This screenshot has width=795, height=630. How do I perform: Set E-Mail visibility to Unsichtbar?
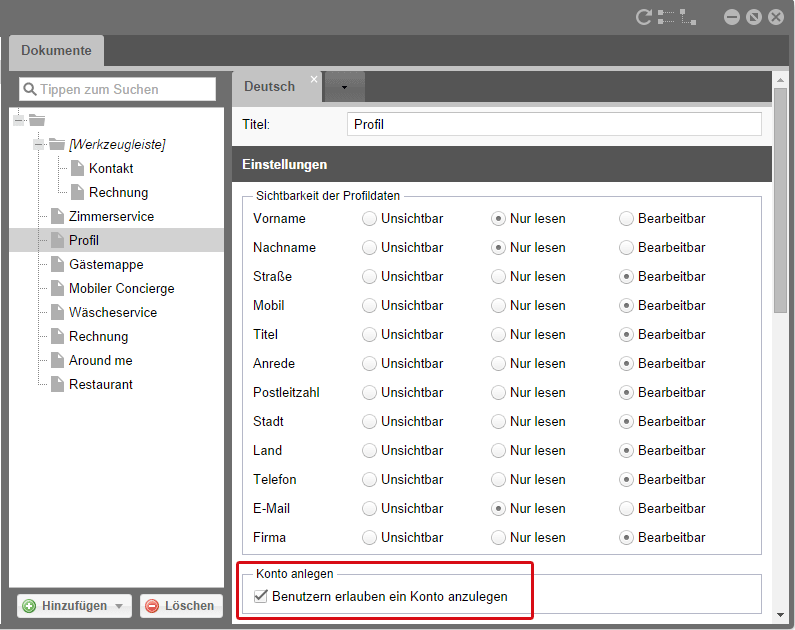[369, 508]
